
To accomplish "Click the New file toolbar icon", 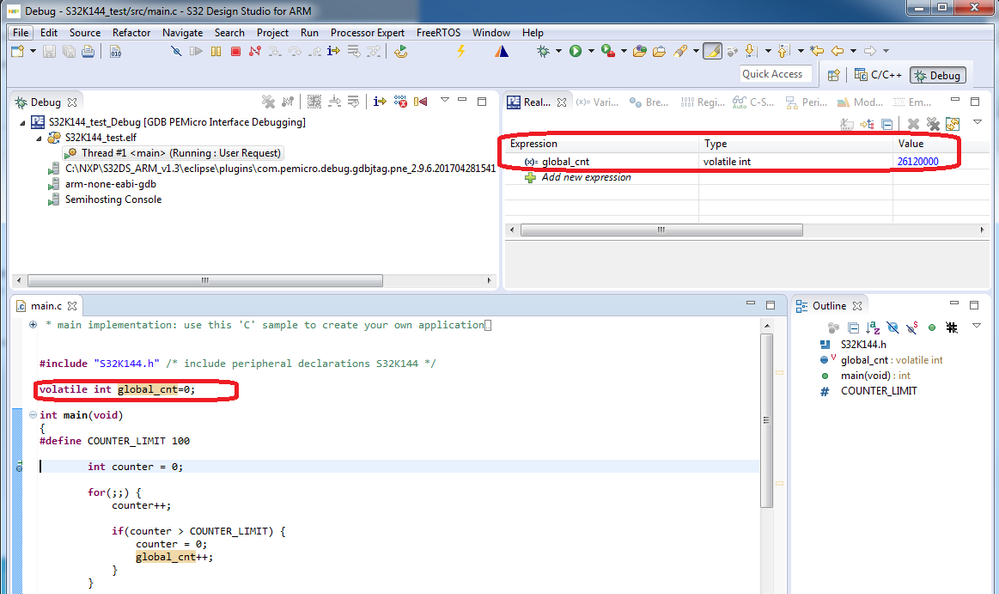I will click(x=18, y=52).
